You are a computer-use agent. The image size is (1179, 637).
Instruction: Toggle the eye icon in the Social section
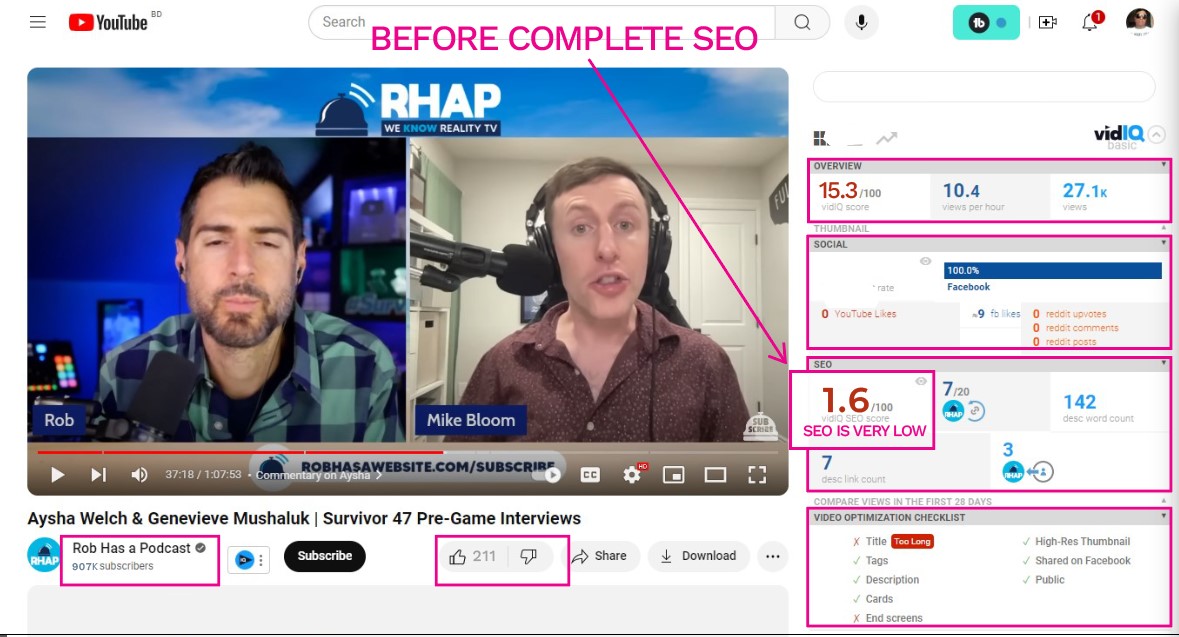tap(926, 261)
